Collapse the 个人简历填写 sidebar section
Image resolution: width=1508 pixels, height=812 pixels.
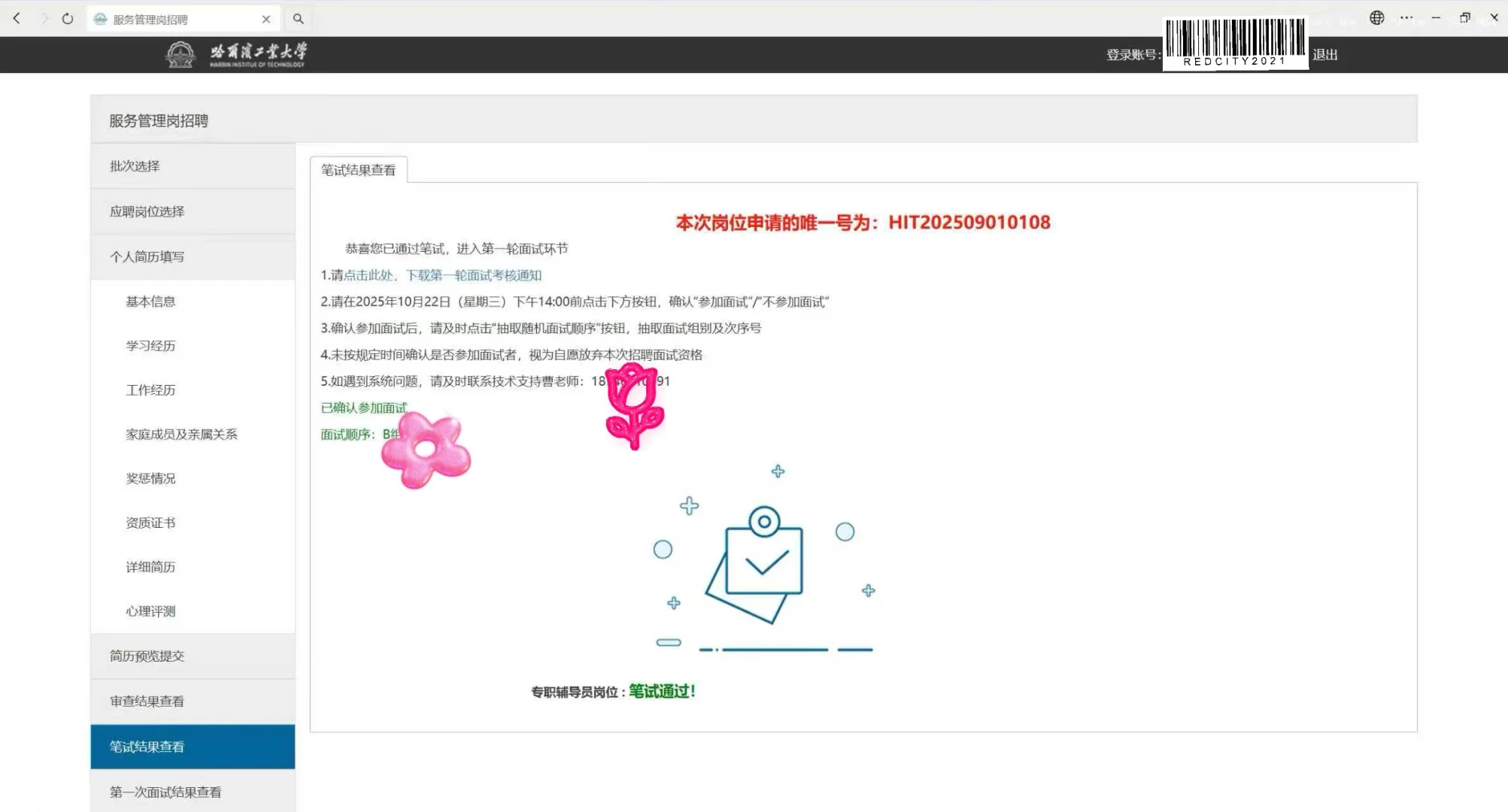click(147, 257)
